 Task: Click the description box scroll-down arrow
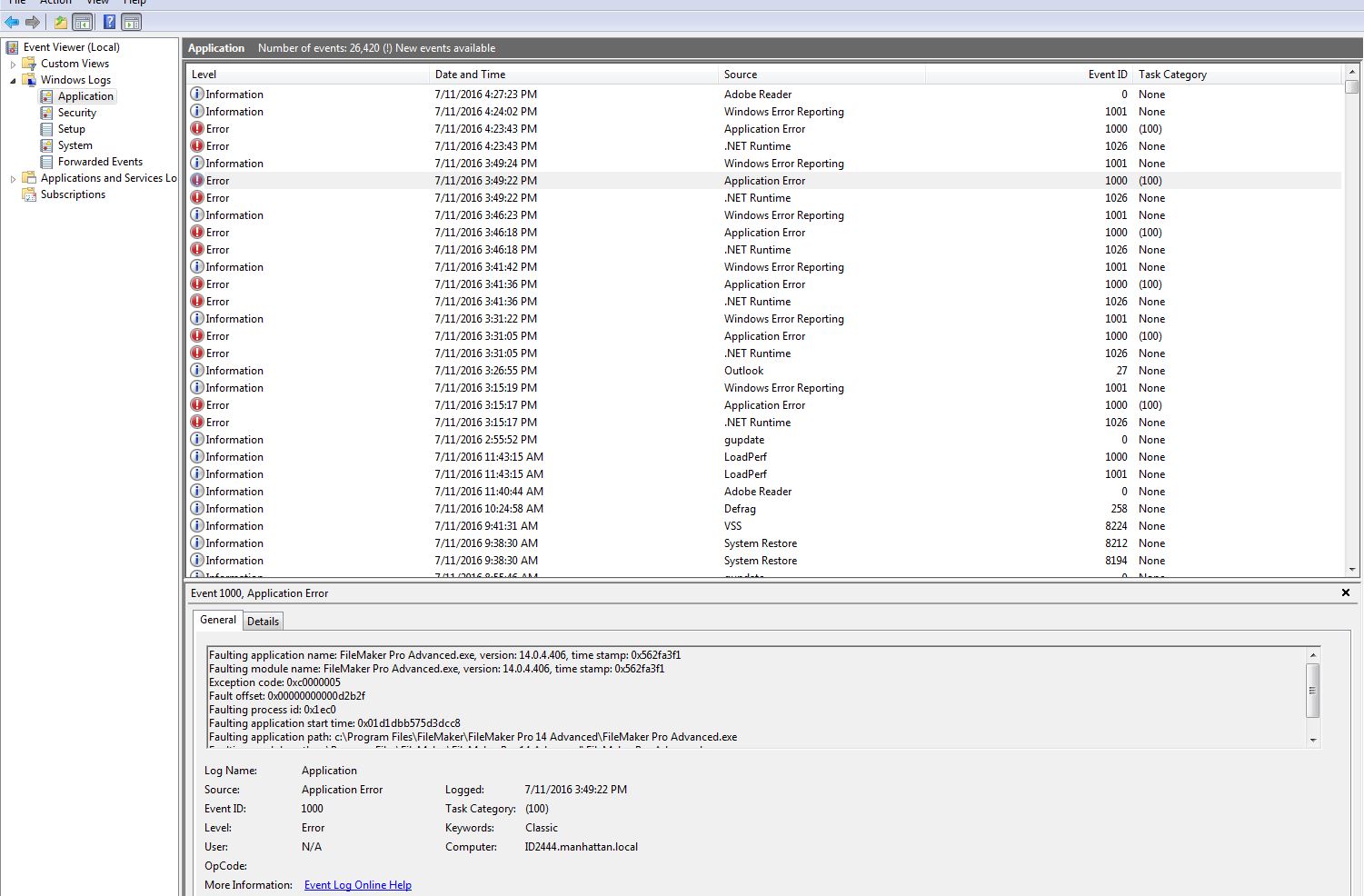[1313, 741]
